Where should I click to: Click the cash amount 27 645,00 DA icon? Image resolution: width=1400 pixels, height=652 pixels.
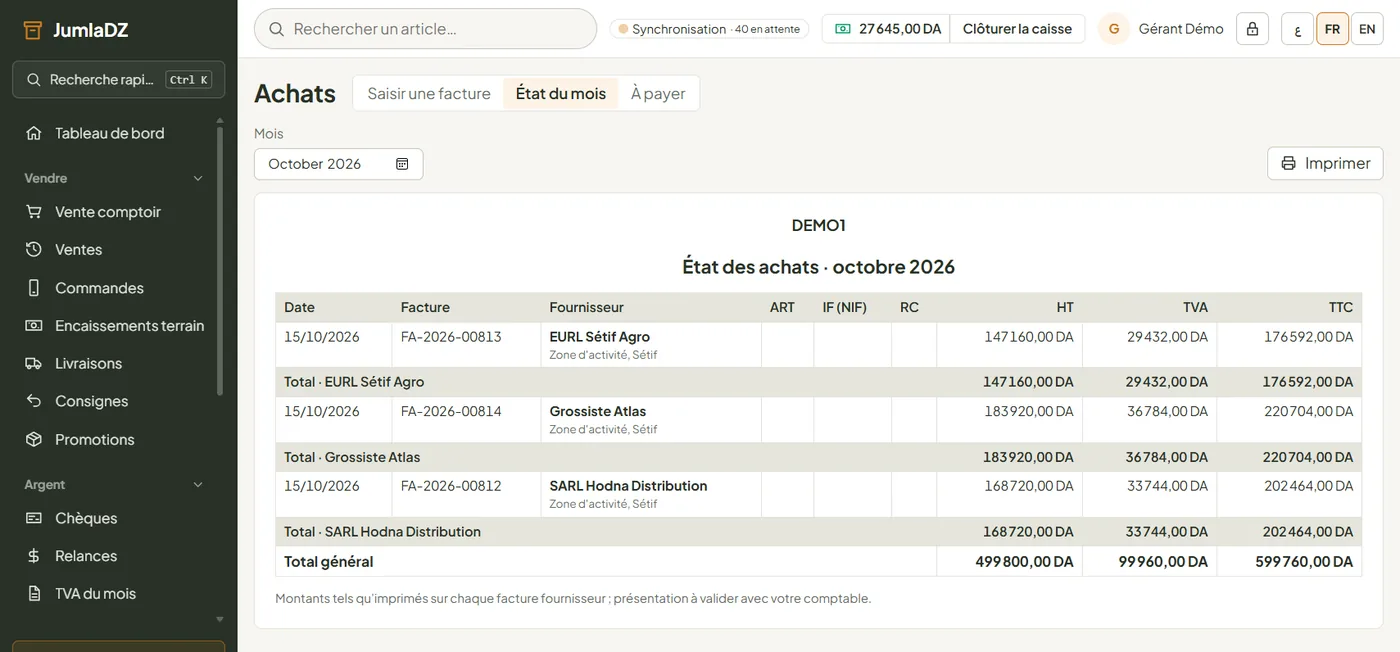point(843,29)
